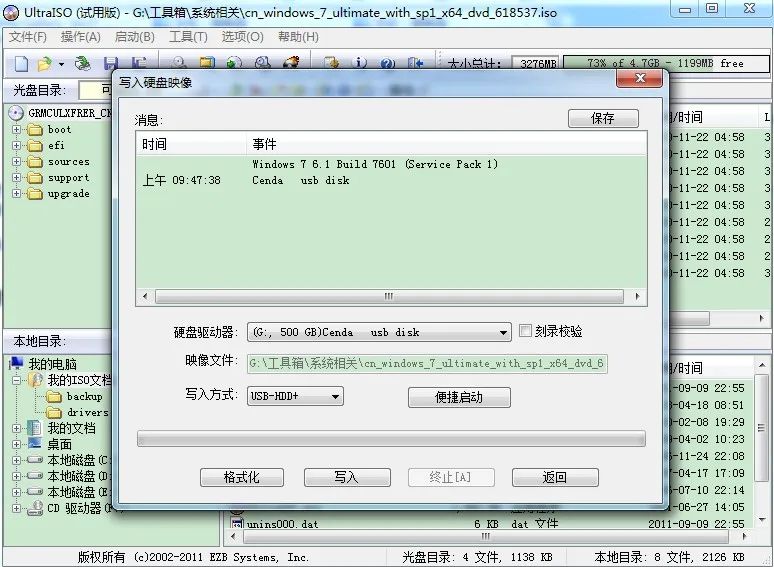Click the 我的文档 documents icon

35,428
